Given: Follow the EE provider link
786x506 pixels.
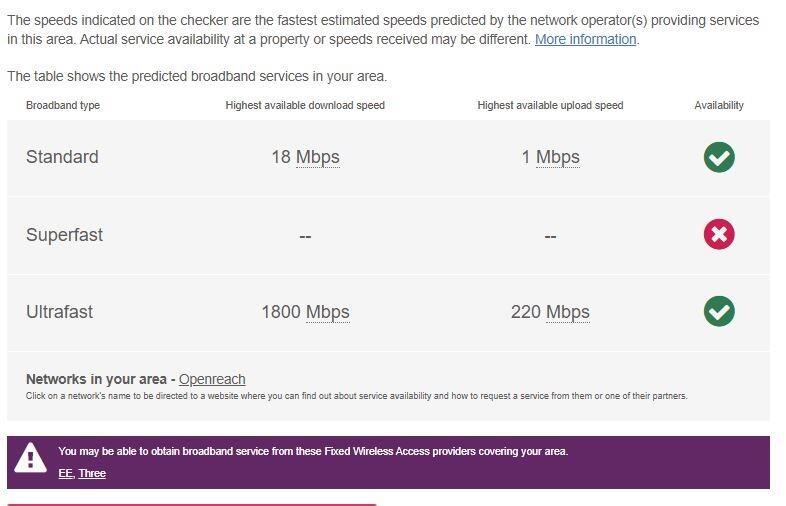Looking at the screenshot, I should pos(65,473).
